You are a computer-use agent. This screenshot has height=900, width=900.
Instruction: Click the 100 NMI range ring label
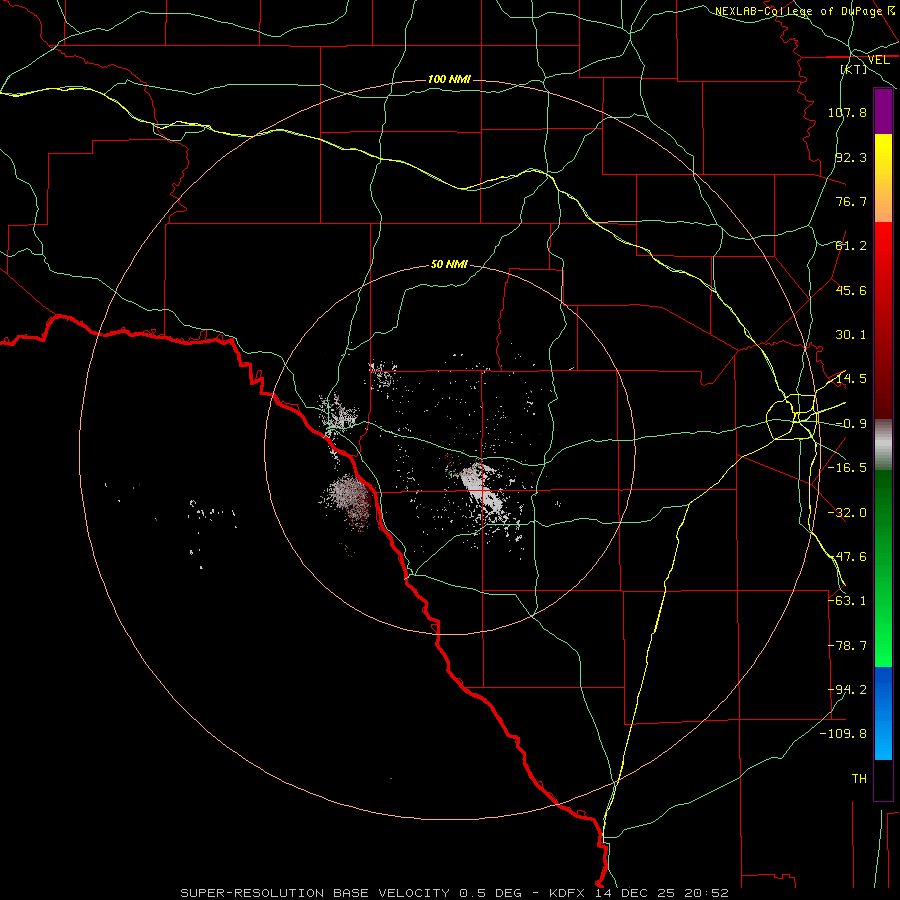pyautogui.click(x=449, y=79)
